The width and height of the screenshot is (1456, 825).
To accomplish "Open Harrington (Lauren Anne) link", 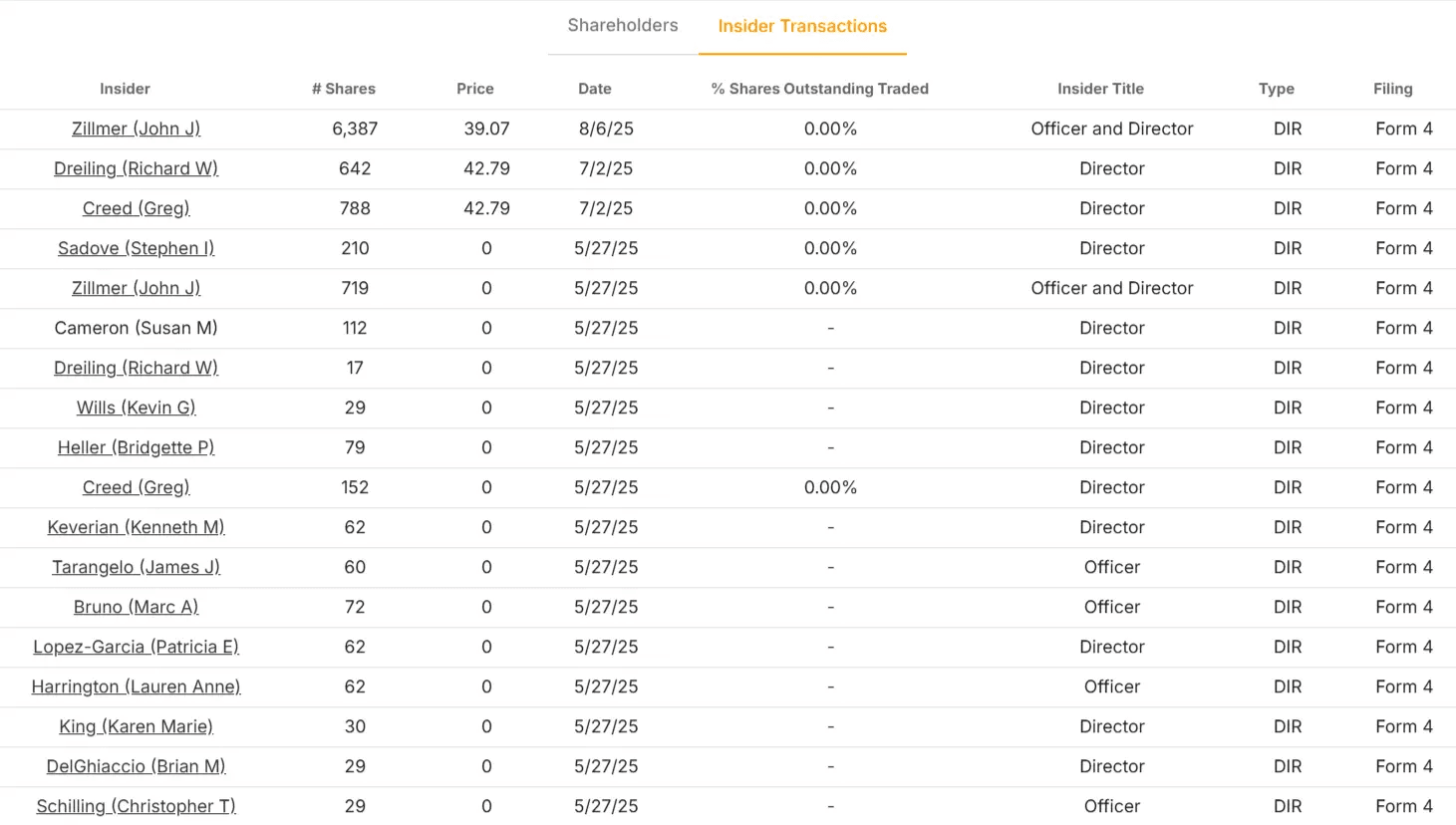I will (x=136, y=687).
